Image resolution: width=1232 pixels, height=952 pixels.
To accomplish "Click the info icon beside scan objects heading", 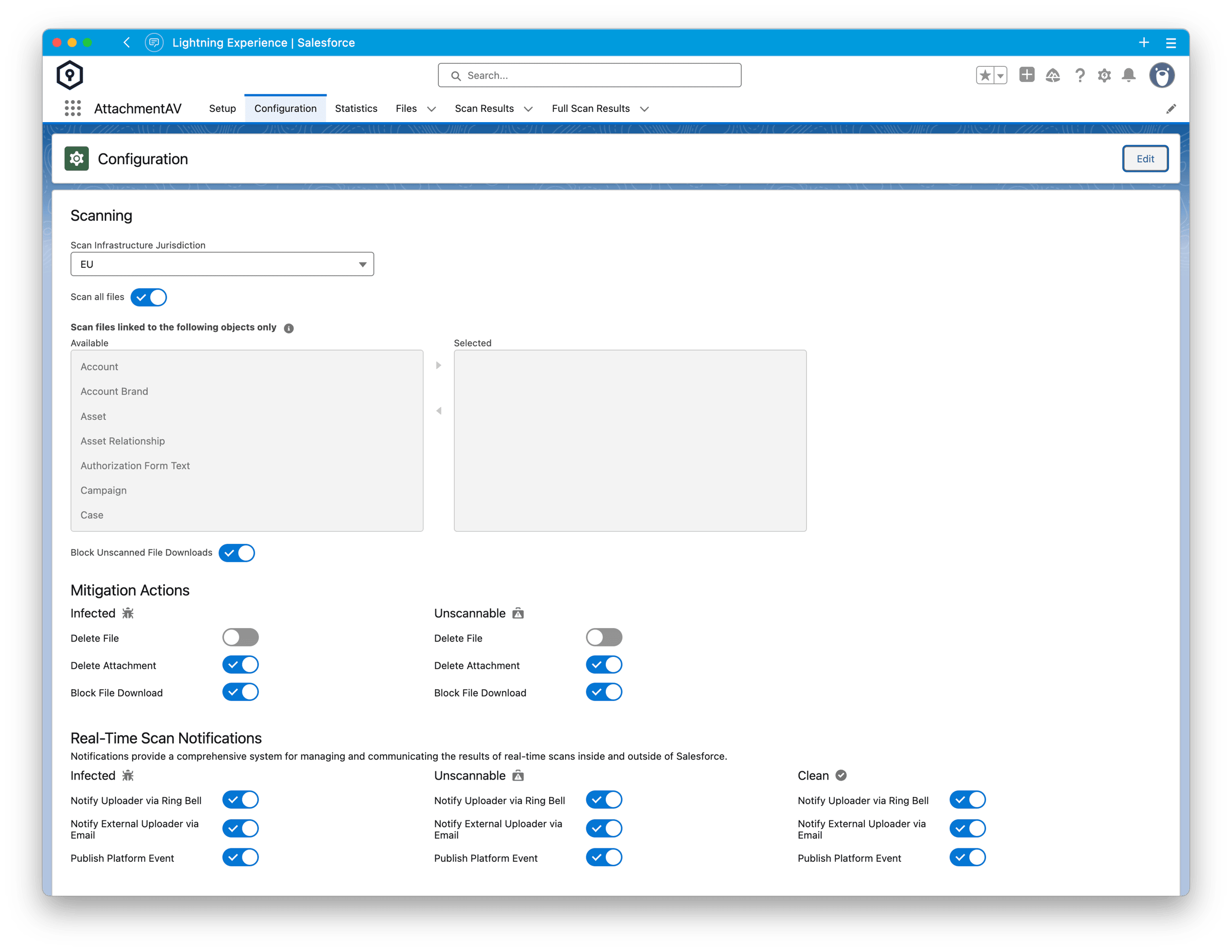I will coord(289,328).
